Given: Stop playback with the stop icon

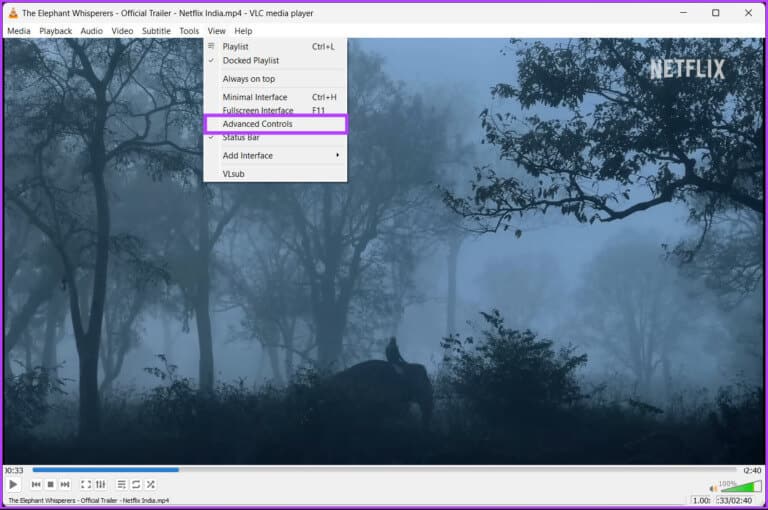Looking at the screenshot, I should click(50, 485).
